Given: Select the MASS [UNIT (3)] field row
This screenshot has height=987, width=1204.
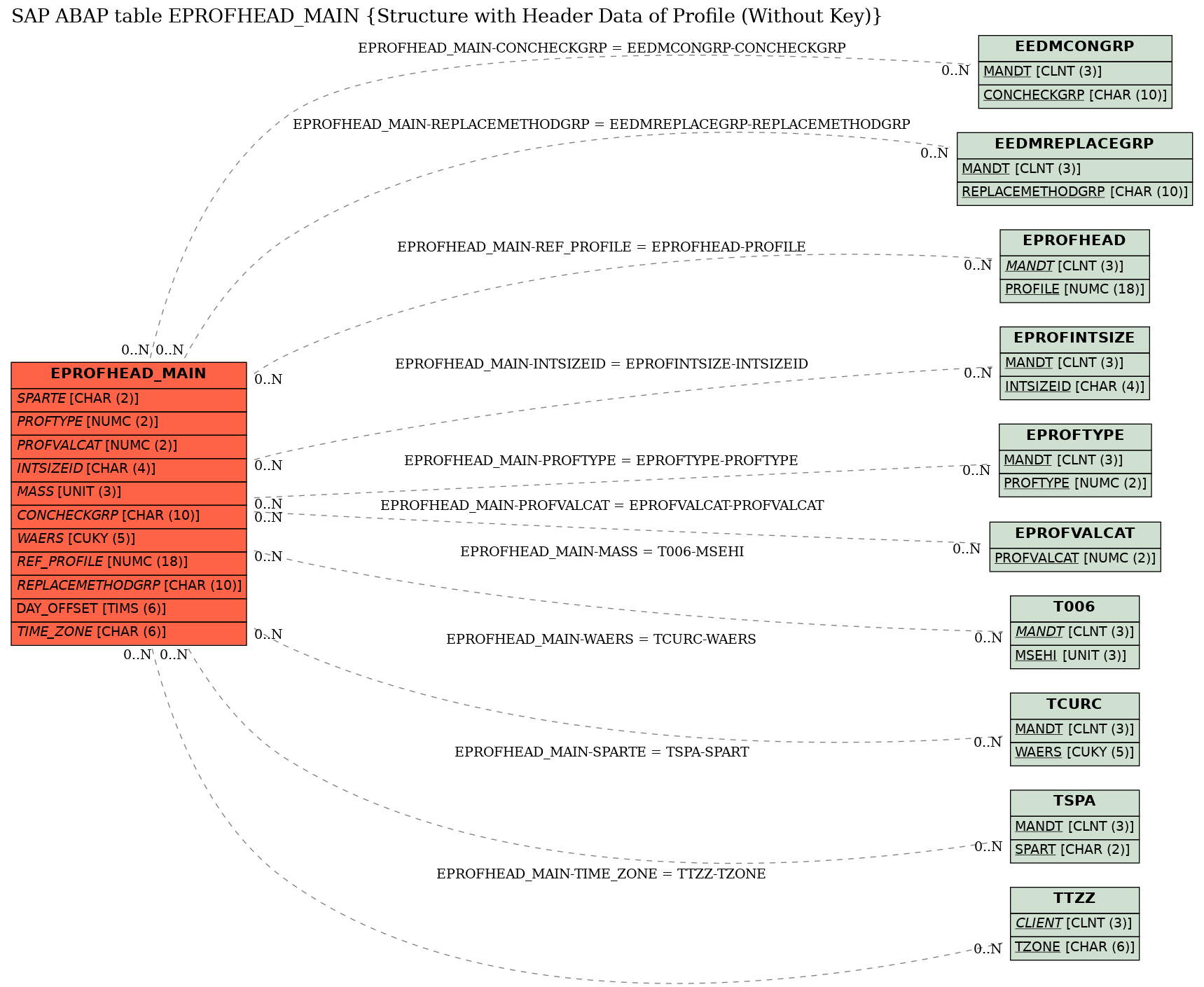Looking at the screenshot, I should 129,492.
